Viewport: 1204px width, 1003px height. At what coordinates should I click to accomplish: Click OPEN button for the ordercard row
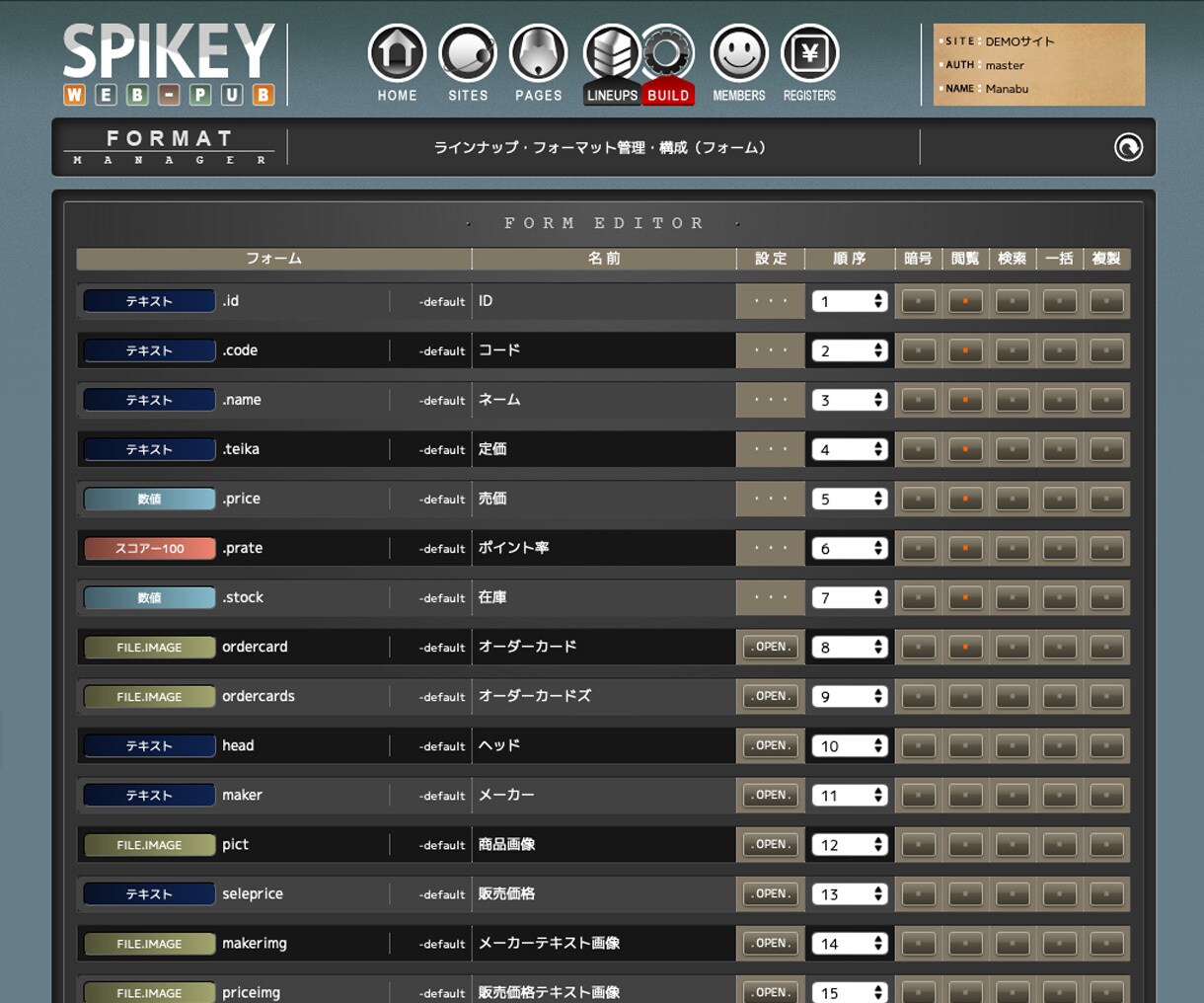(771, 647)
